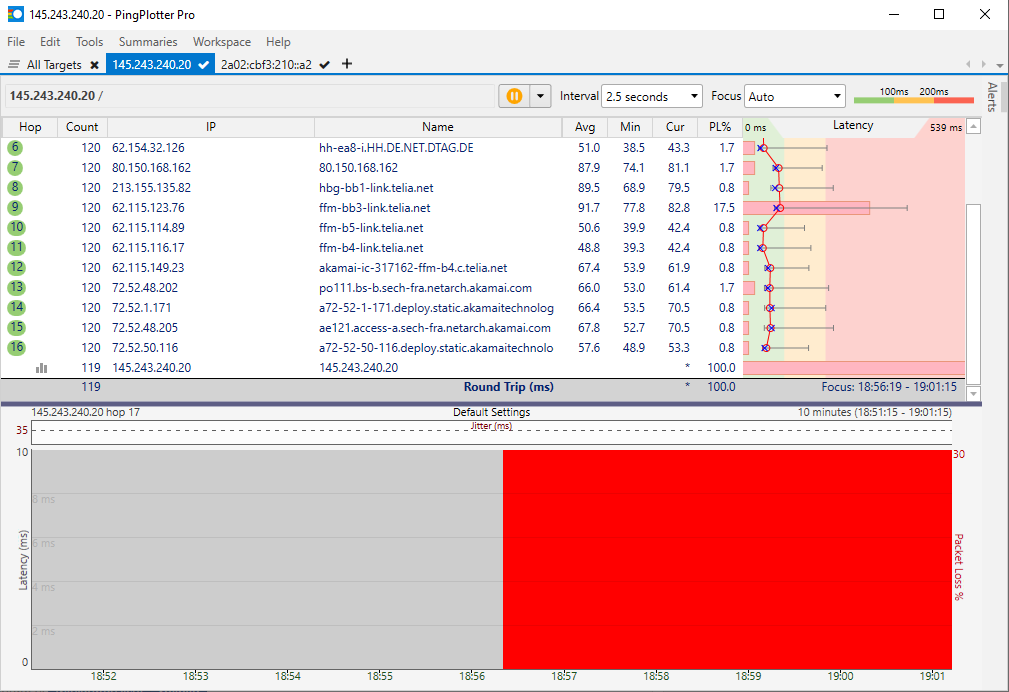Screen dimensions: 1009x692
Task: Click the Focus: 18:56:19 - 19:01:15 label
Action: [x=889, y=387]
